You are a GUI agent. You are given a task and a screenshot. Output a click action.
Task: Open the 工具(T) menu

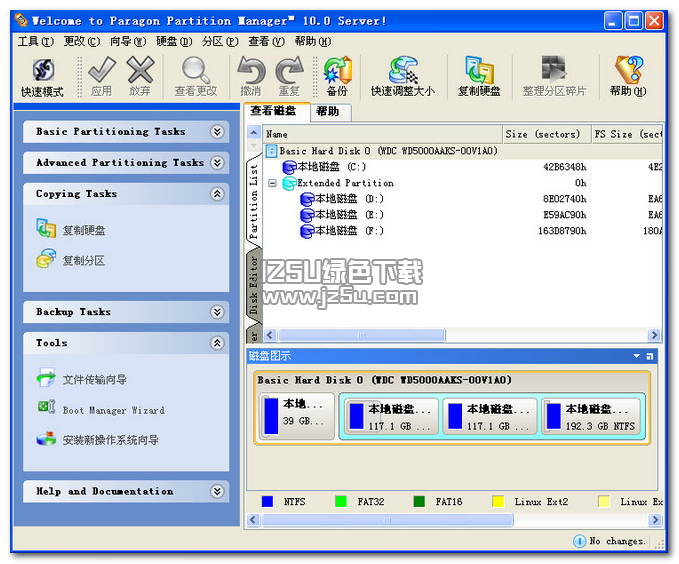click(x=36, y=42)
